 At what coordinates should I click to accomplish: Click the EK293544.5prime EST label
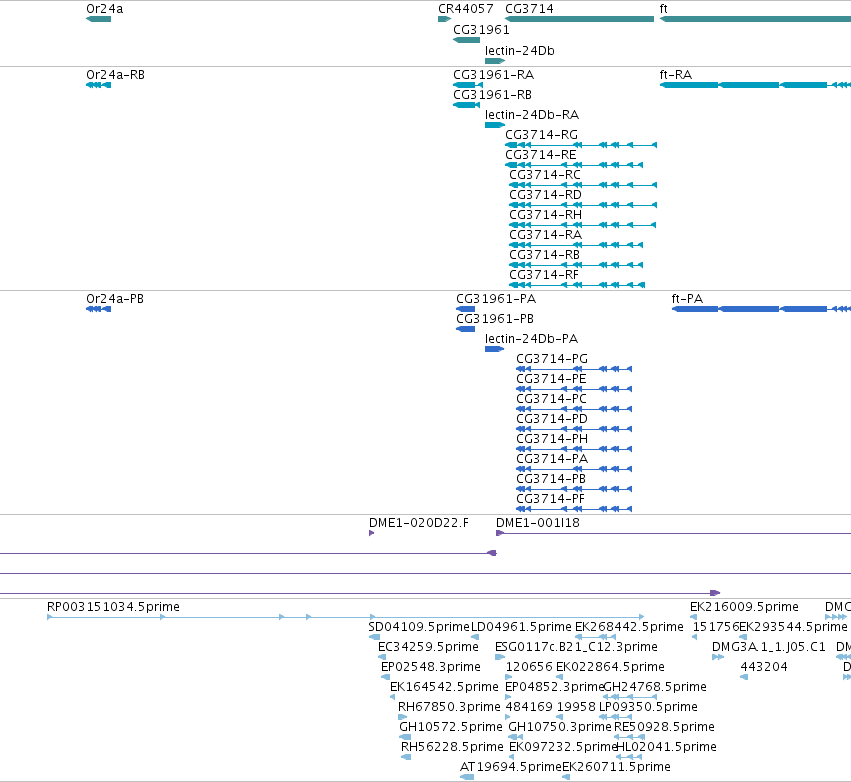(x=793, y=627)
